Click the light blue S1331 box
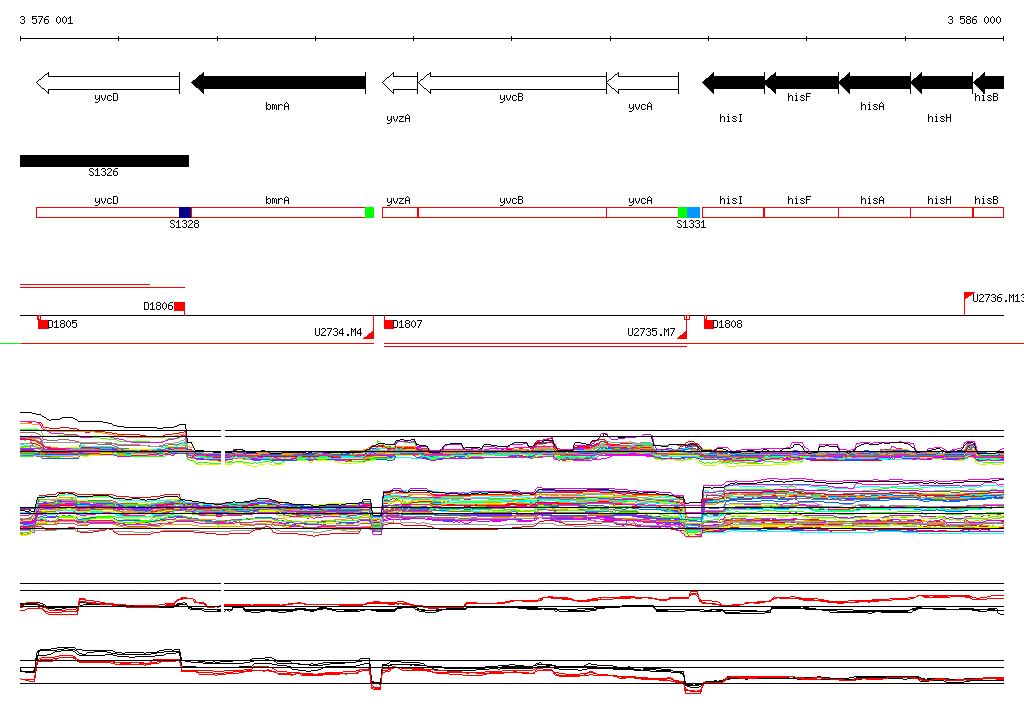Screen dimensions: 1024x714 click(694, 212)
